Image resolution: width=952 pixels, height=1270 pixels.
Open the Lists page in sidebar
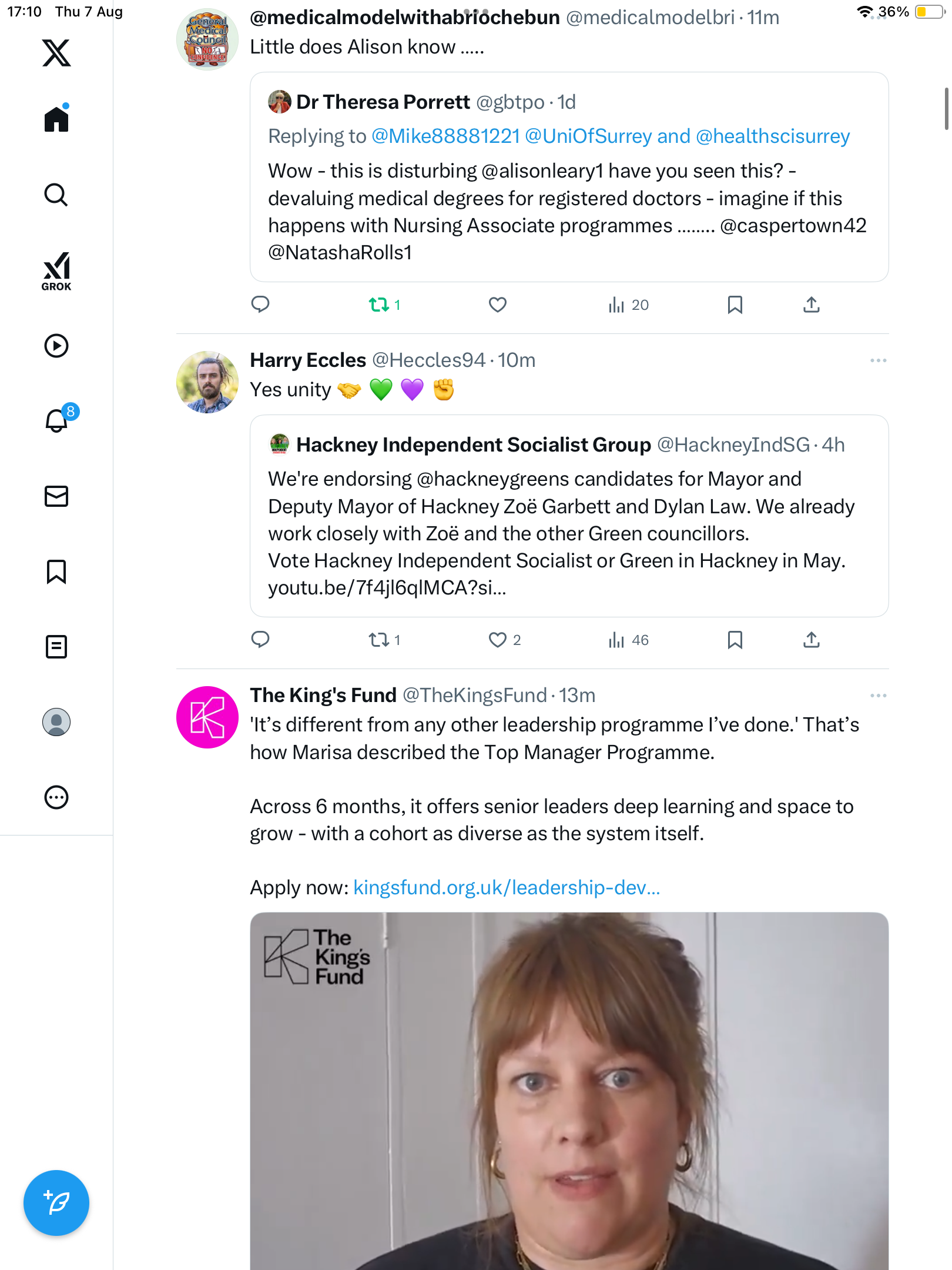(56, 647)
